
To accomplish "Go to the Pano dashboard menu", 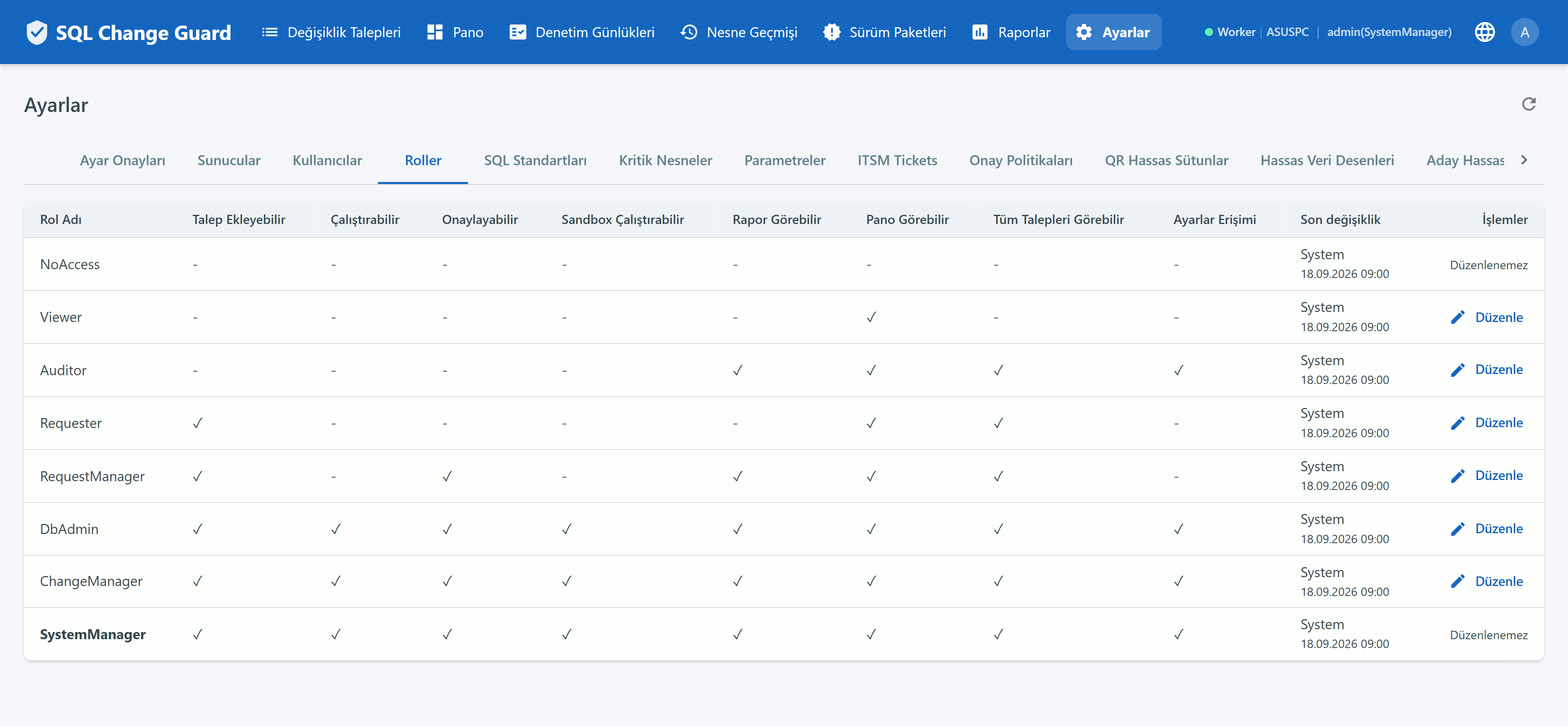I will pos(455,32).
